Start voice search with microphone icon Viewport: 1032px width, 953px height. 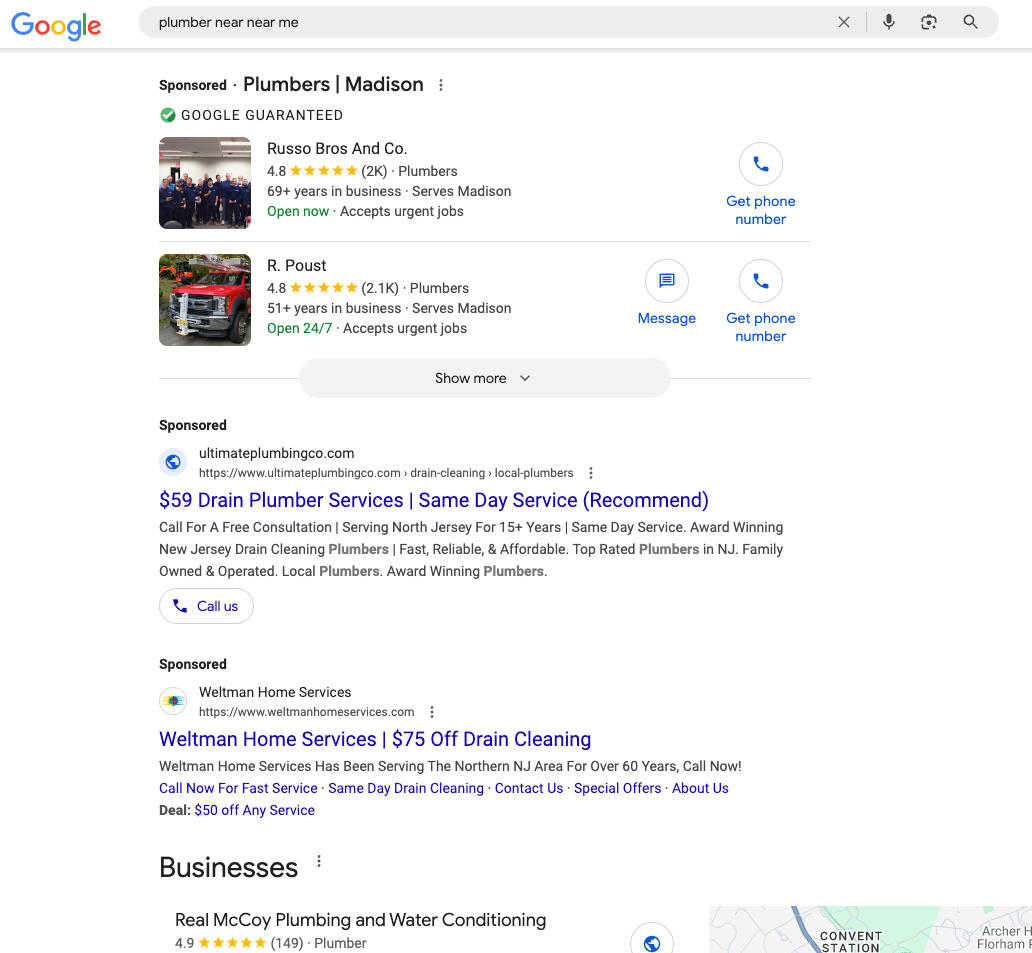pyautogui.click(x=889, y=22)
